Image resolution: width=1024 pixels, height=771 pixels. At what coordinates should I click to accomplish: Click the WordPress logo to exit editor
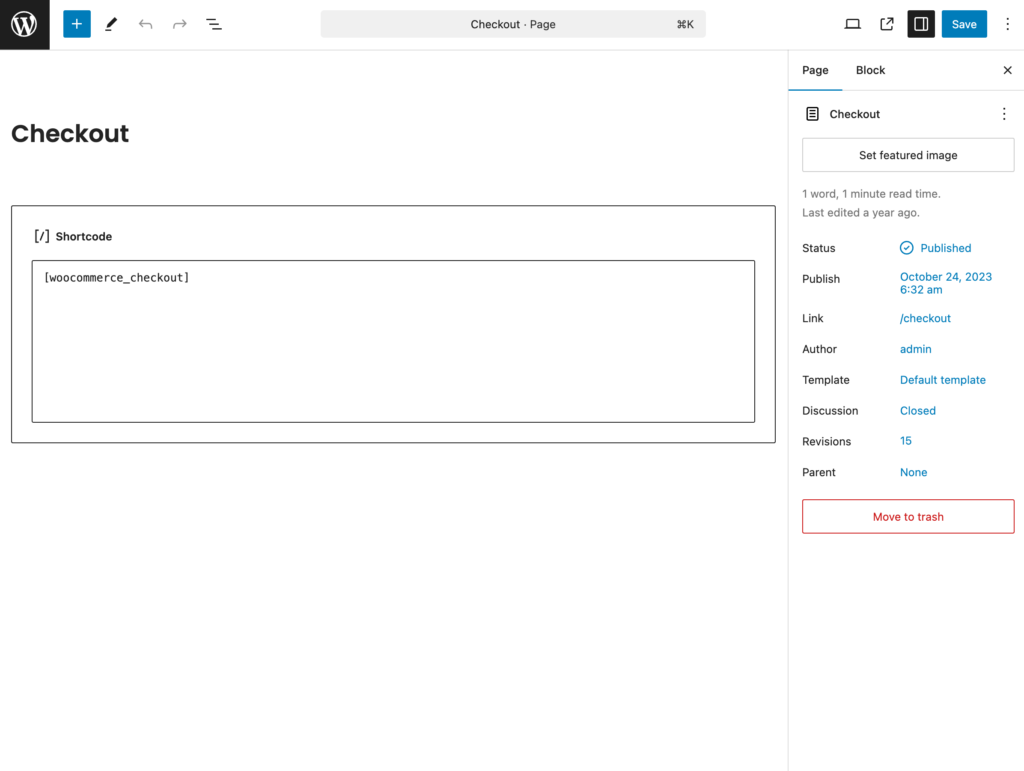[x=24, y=24]
